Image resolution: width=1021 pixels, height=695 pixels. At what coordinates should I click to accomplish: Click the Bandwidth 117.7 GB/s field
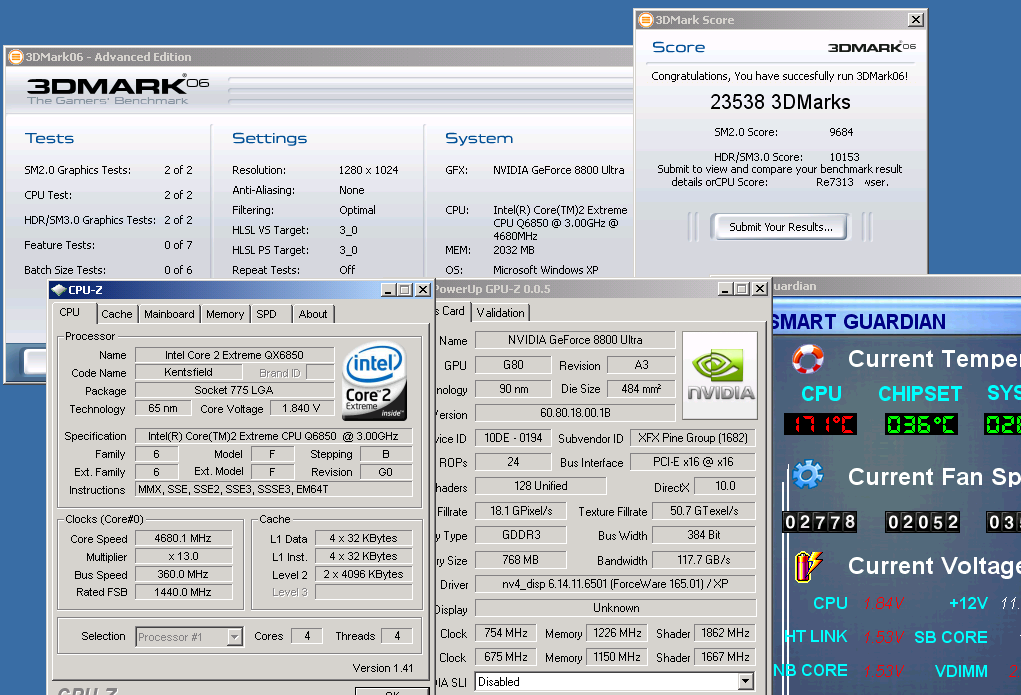(704, 560)
